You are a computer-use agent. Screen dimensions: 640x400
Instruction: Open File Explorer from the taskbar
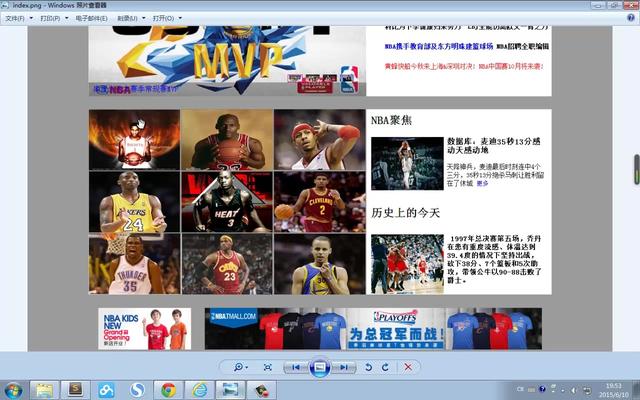[x=44, y=390]
